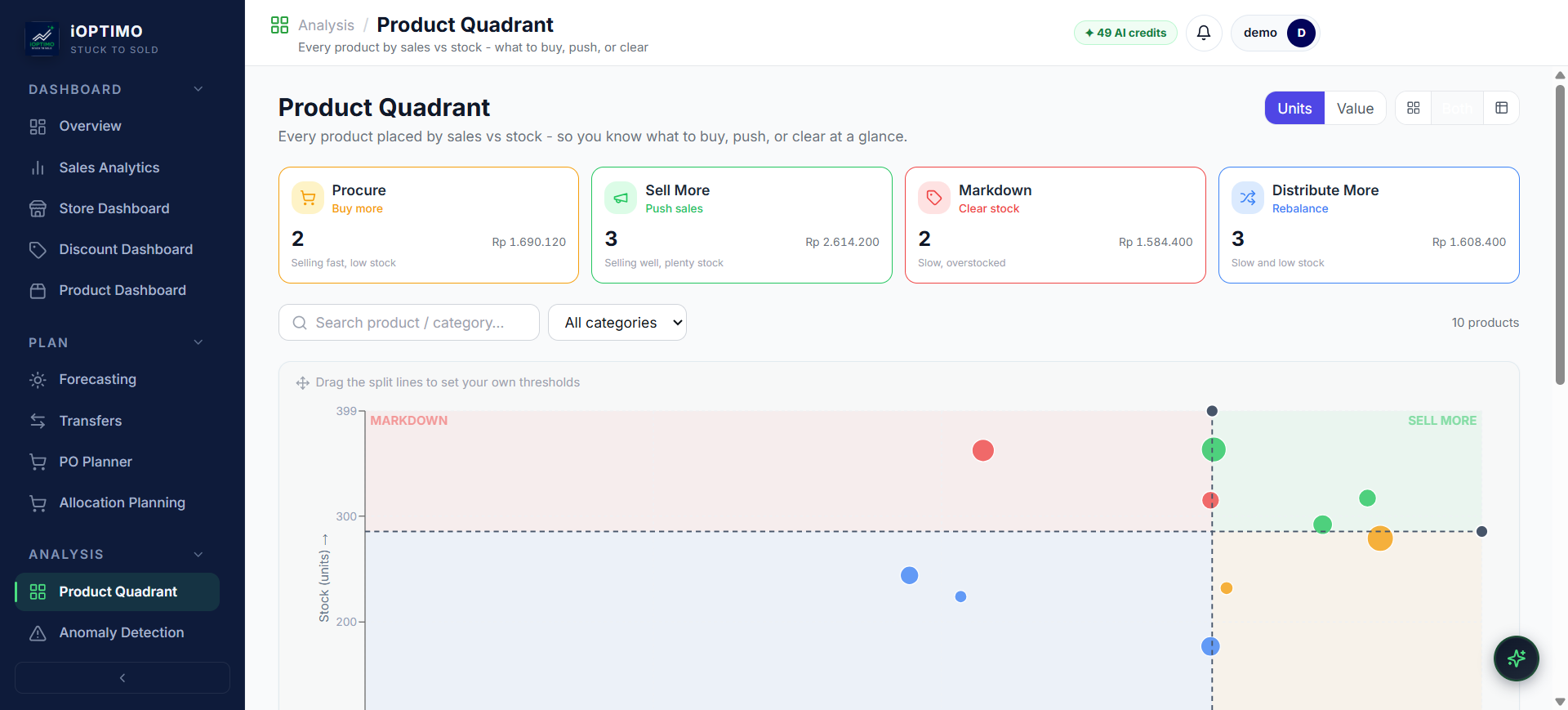Click the "Slow, overstocked" text on Markdown
This screenshot has height=710, width=1568.
[x=961, y=263]
